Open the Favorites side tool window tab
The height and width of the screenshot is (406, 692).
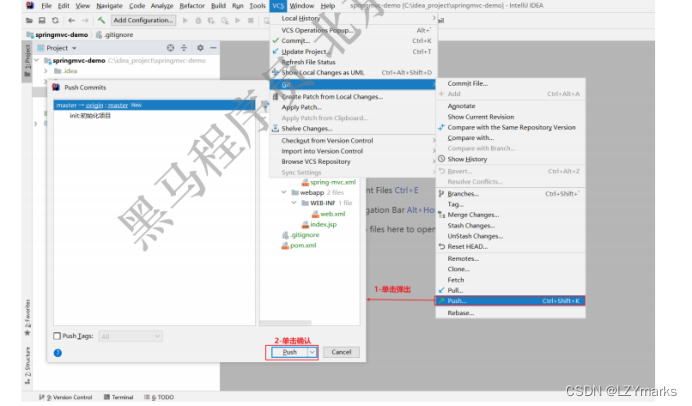tap(27, 318)
